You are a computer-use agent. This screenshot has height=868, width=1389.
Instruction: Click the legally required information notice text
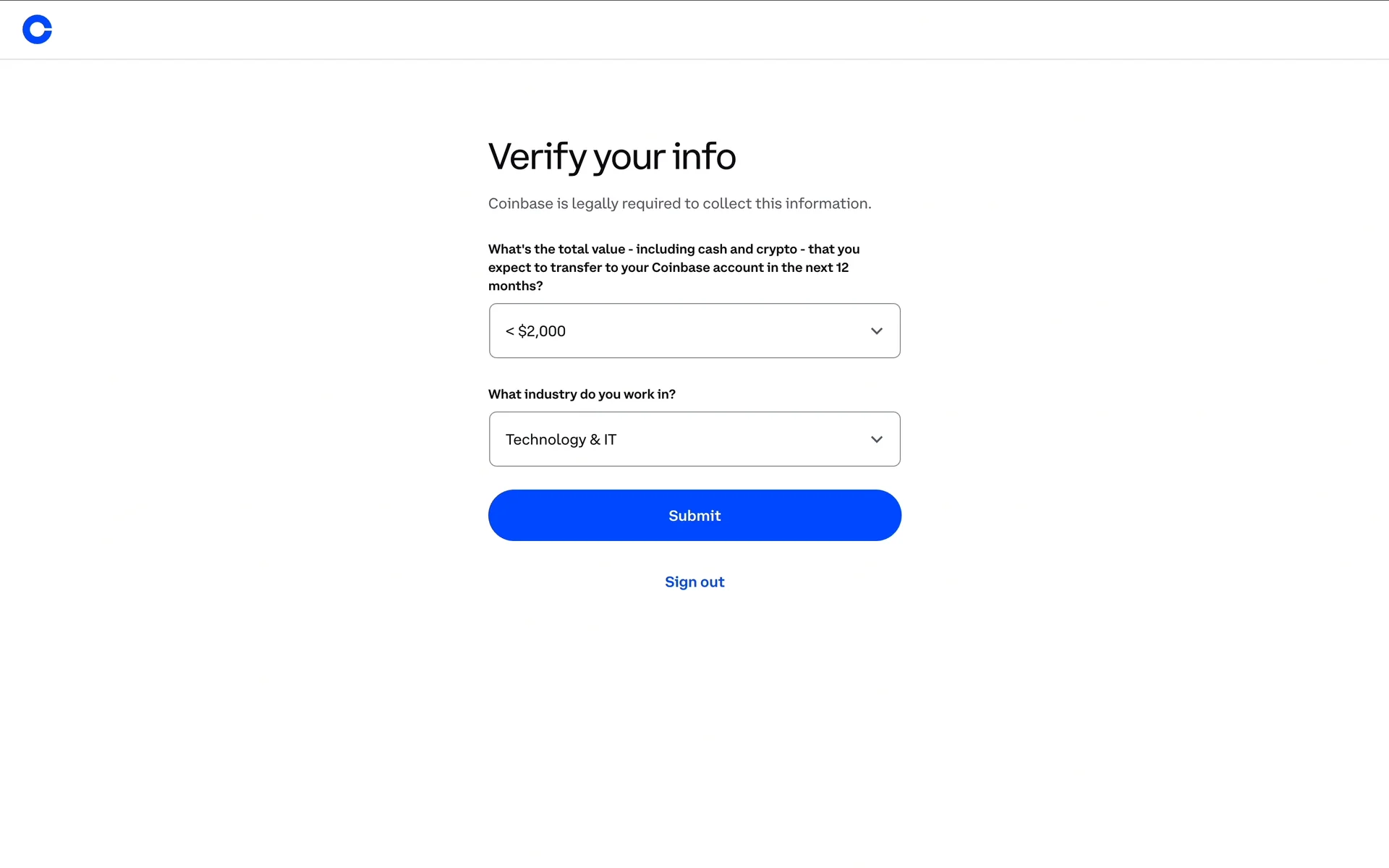(679, 204)
